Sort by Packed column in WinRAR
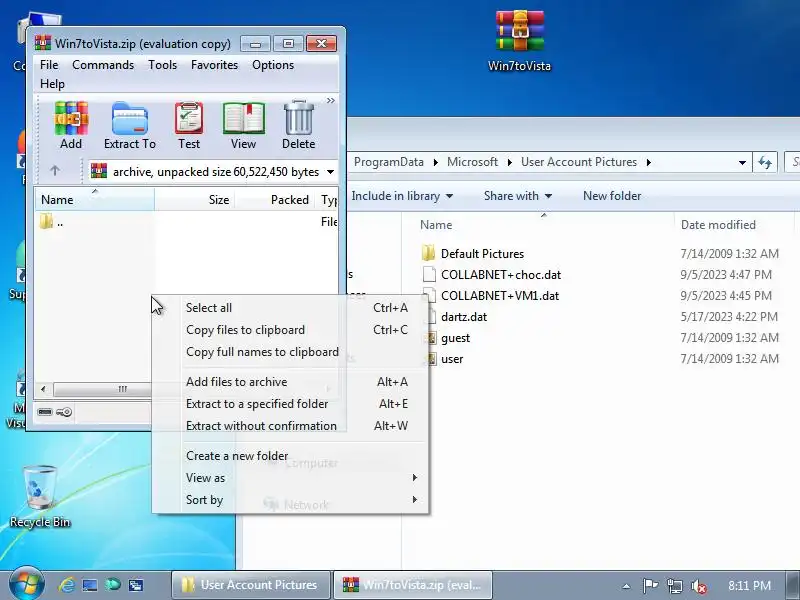Screen dimensions: 800x600 pos(275,199)
